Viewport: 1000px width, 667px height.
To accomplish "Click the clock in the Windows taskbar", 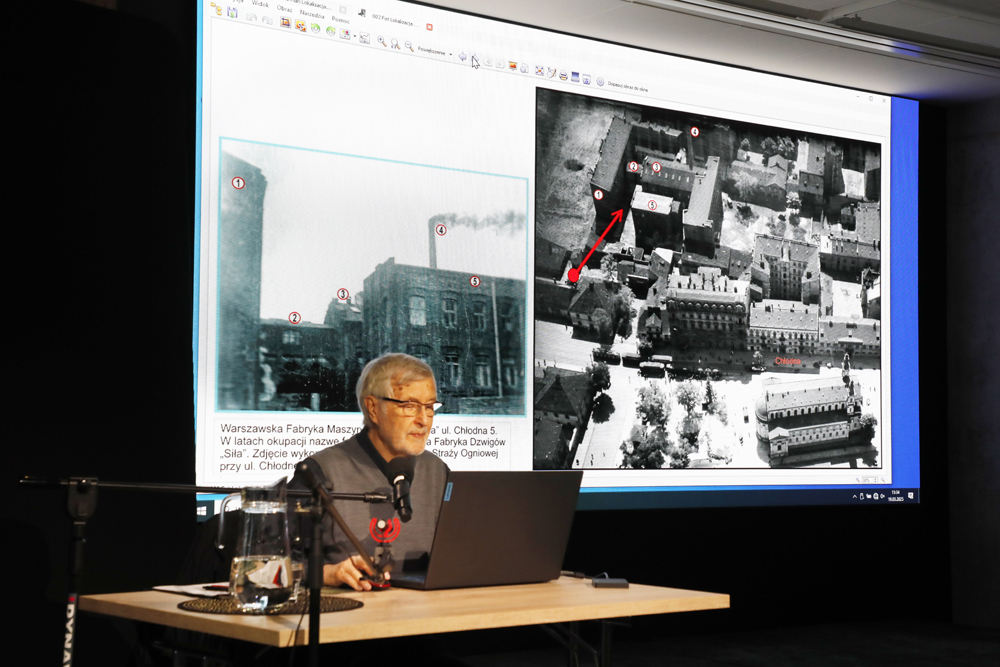I will click(x=895, y=493).
